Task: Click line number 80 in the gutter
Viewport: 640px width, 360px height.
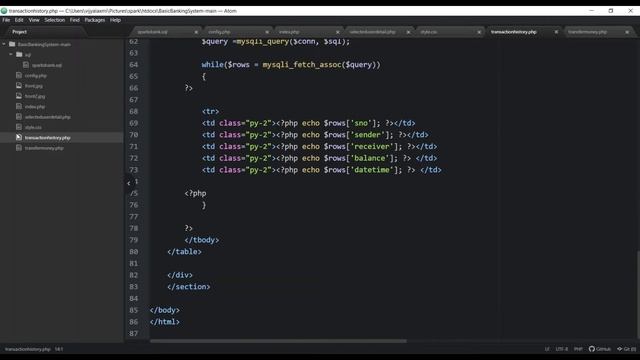Action: pyautogui.click(x=133, y=252)
